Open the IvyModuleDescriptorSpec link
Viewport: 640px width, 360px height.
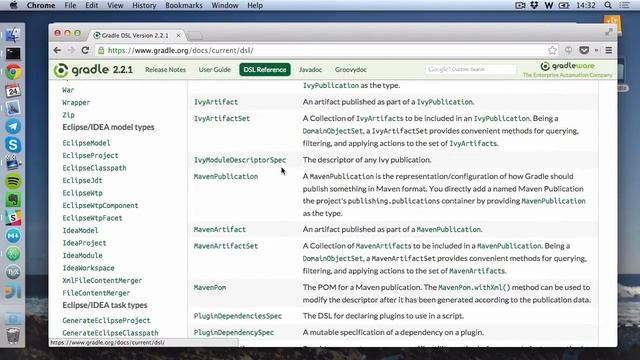240,160
